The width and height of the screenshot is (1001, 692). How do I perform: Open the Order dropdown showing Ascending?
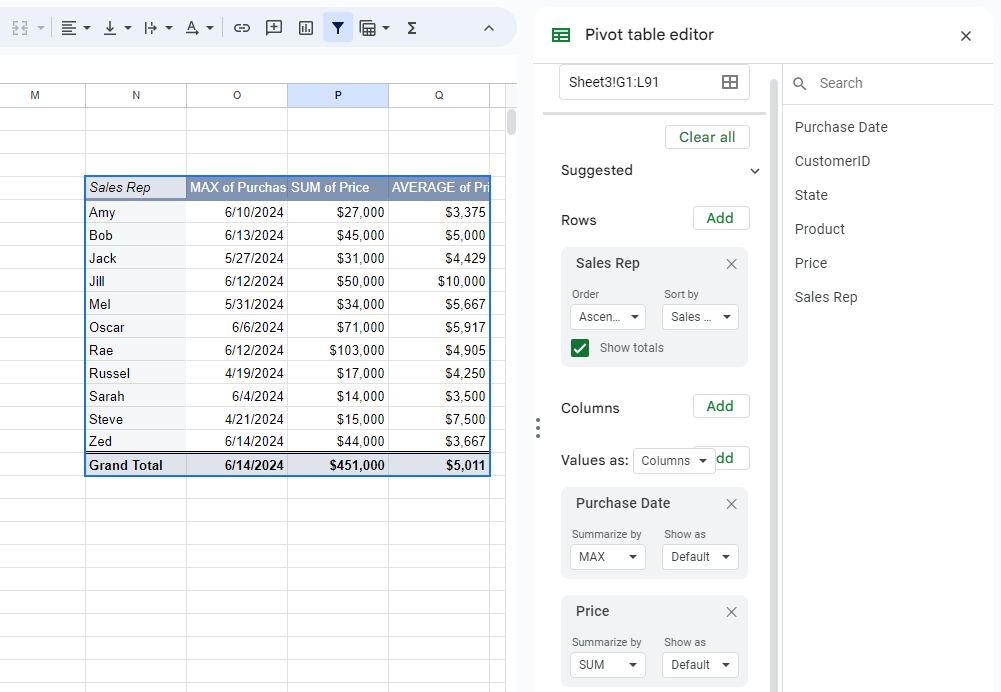[607, 316]
